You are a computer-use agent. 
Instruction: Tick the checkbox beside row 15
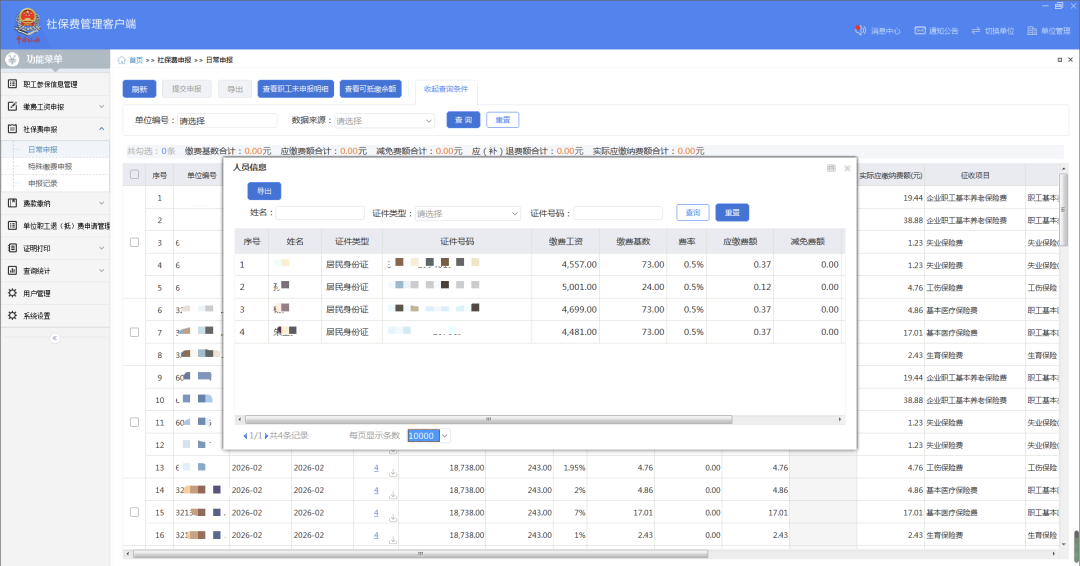click(134, 512)
